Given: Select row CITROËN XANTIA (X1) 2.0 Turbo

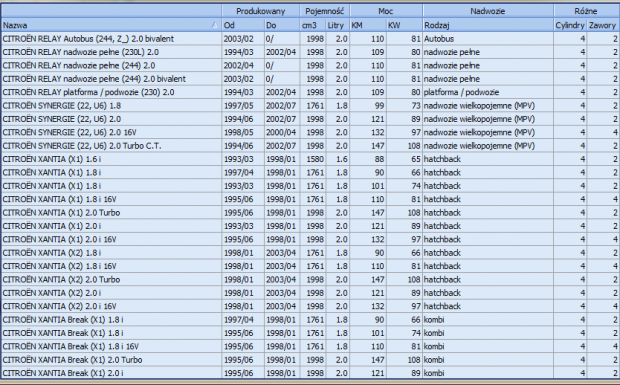Looking at the screenshot, I should (310, 213).
